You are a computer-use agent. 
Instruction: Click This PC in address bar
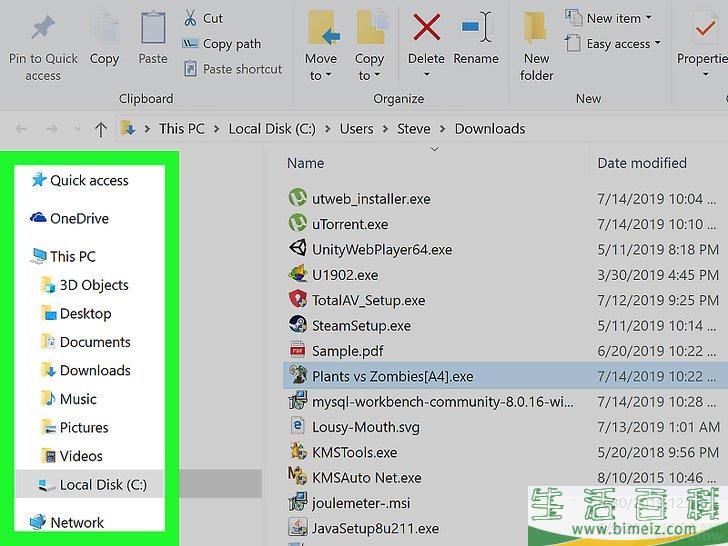click(x=182, y=129)
